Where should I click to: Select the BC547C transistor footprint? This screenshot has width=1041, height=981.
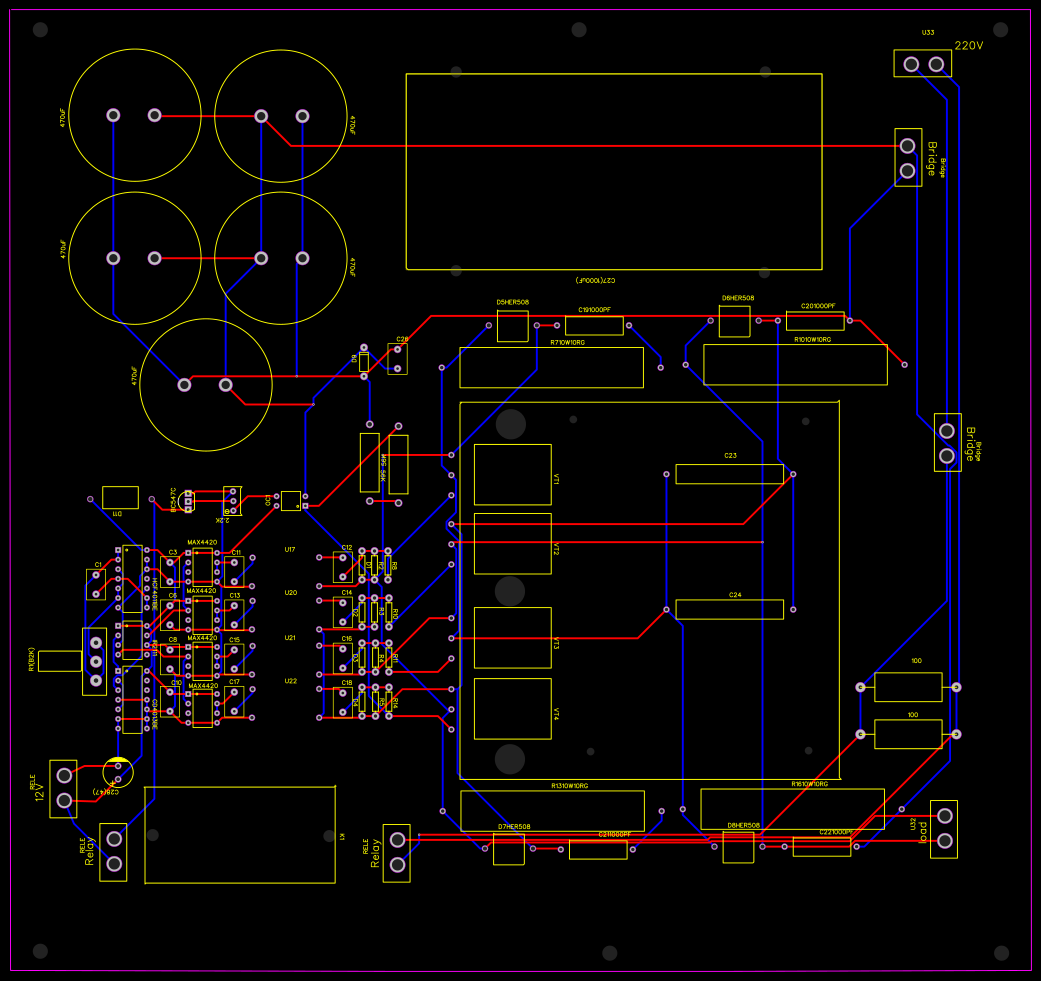[187, 500]
